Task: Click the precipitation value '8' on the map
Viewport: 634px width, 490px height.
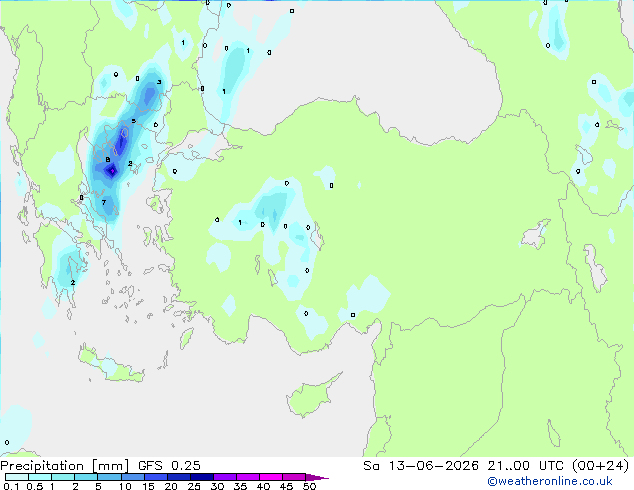Action: (x=108, y=160)
